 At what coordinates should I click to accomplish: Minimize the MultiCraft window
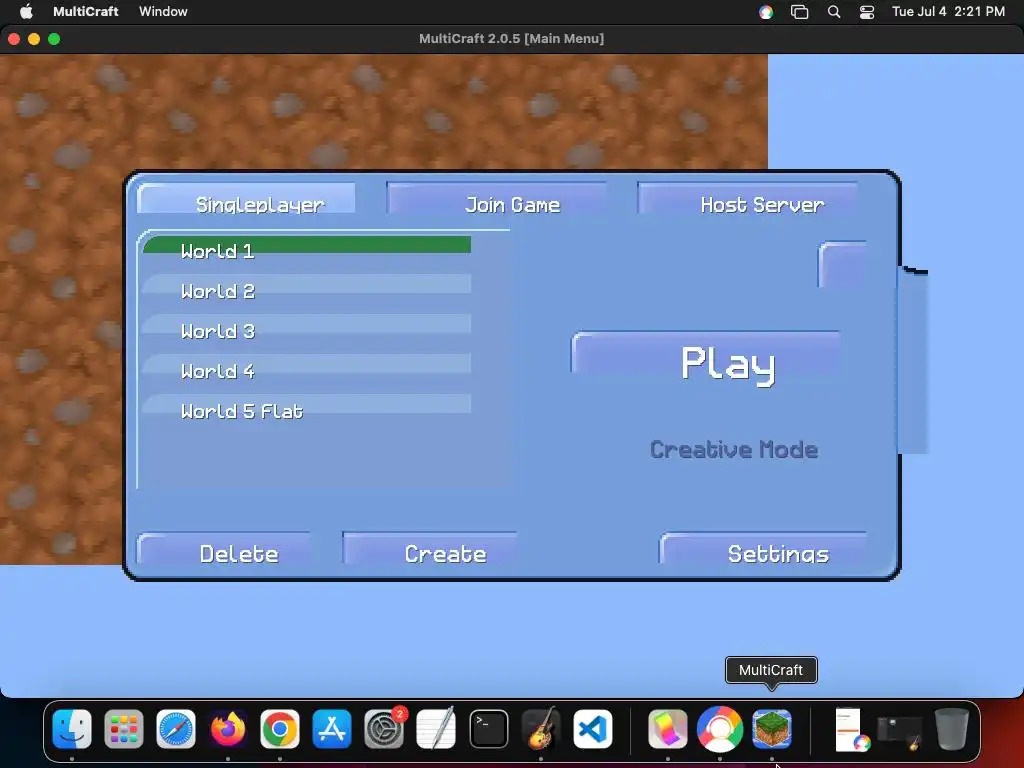pyautogui.click(x=34, y=39)
